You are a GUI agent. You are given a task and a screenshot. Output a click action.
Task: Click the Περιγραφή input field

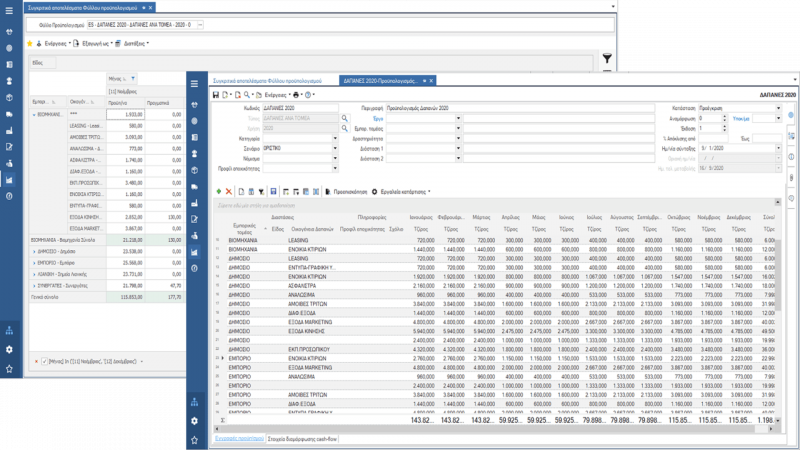[520, 108]
